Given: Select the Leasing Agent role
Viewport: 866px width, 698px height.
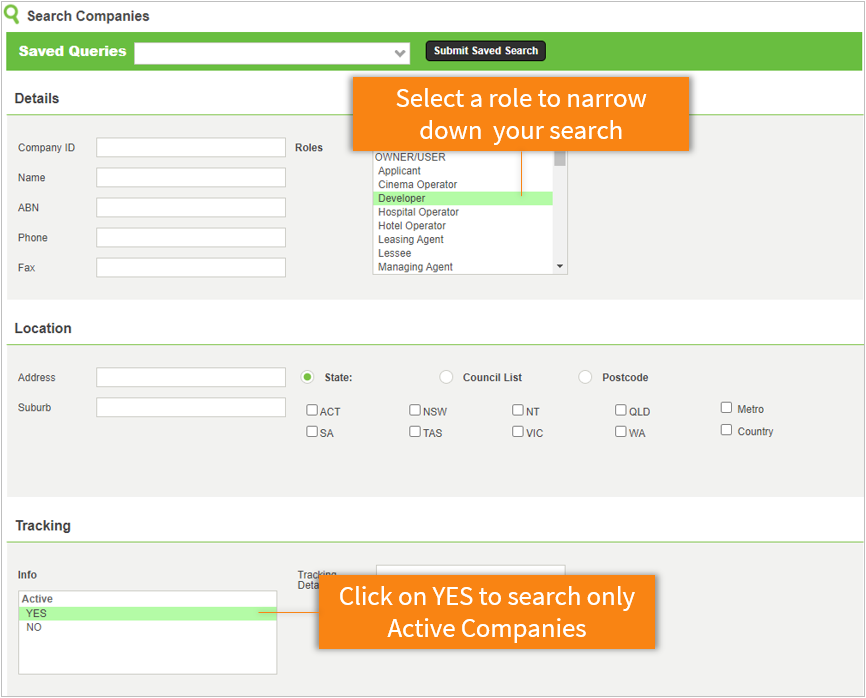Looking at the screenshot, I should coord(463,240).
